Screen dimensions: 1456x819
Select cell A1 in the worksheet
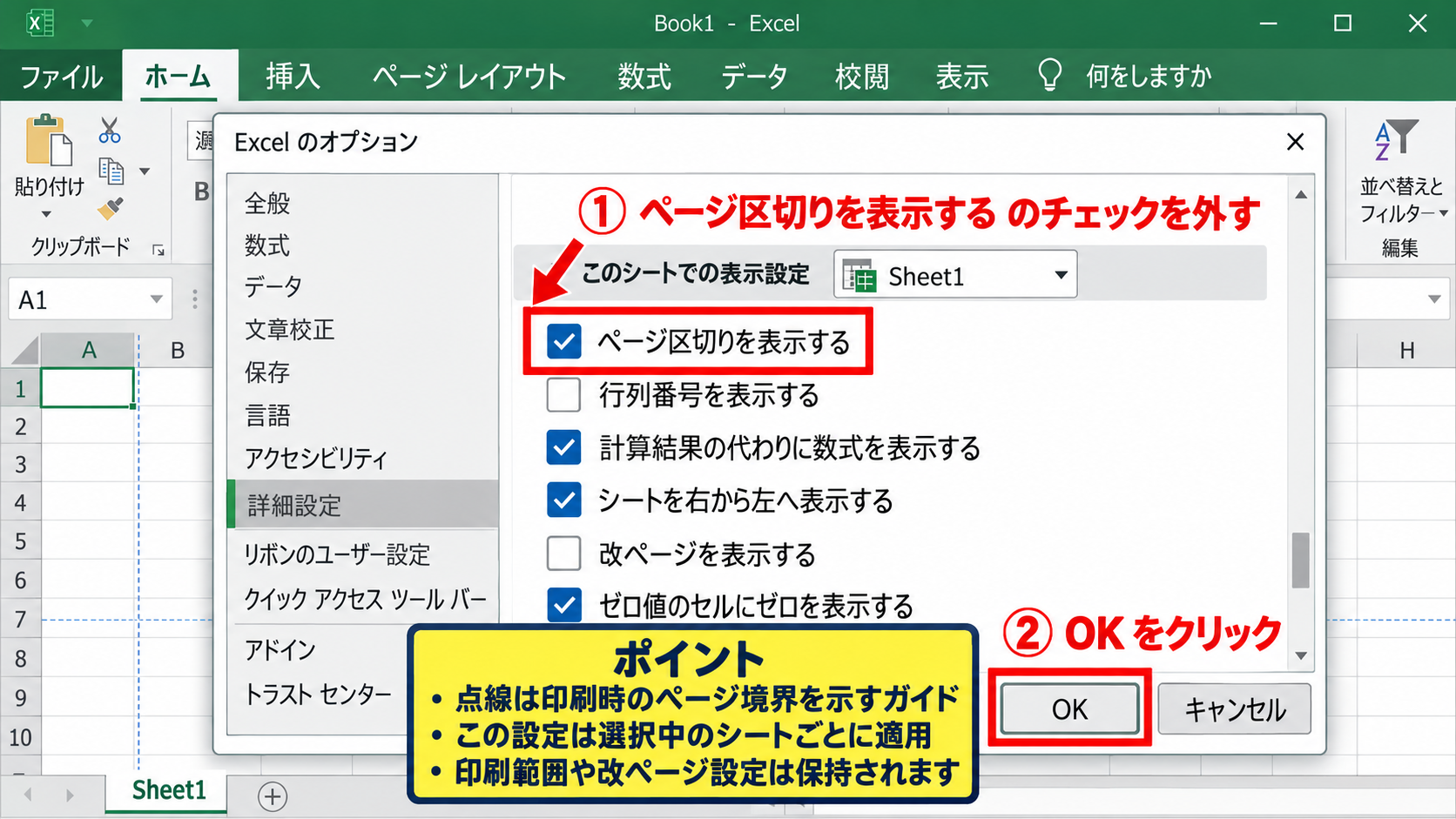coord(87,388)
